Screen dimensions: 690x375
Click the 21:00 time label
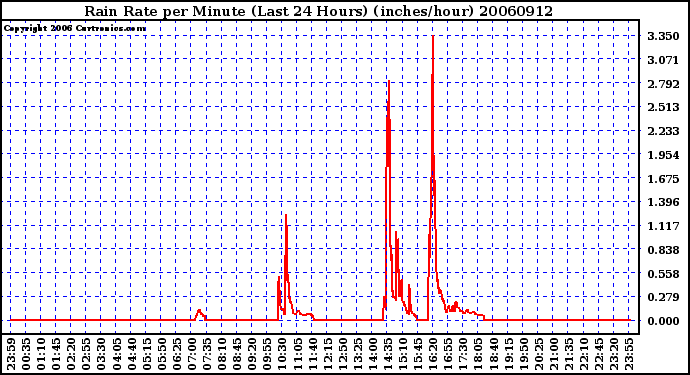pos(554,354)
